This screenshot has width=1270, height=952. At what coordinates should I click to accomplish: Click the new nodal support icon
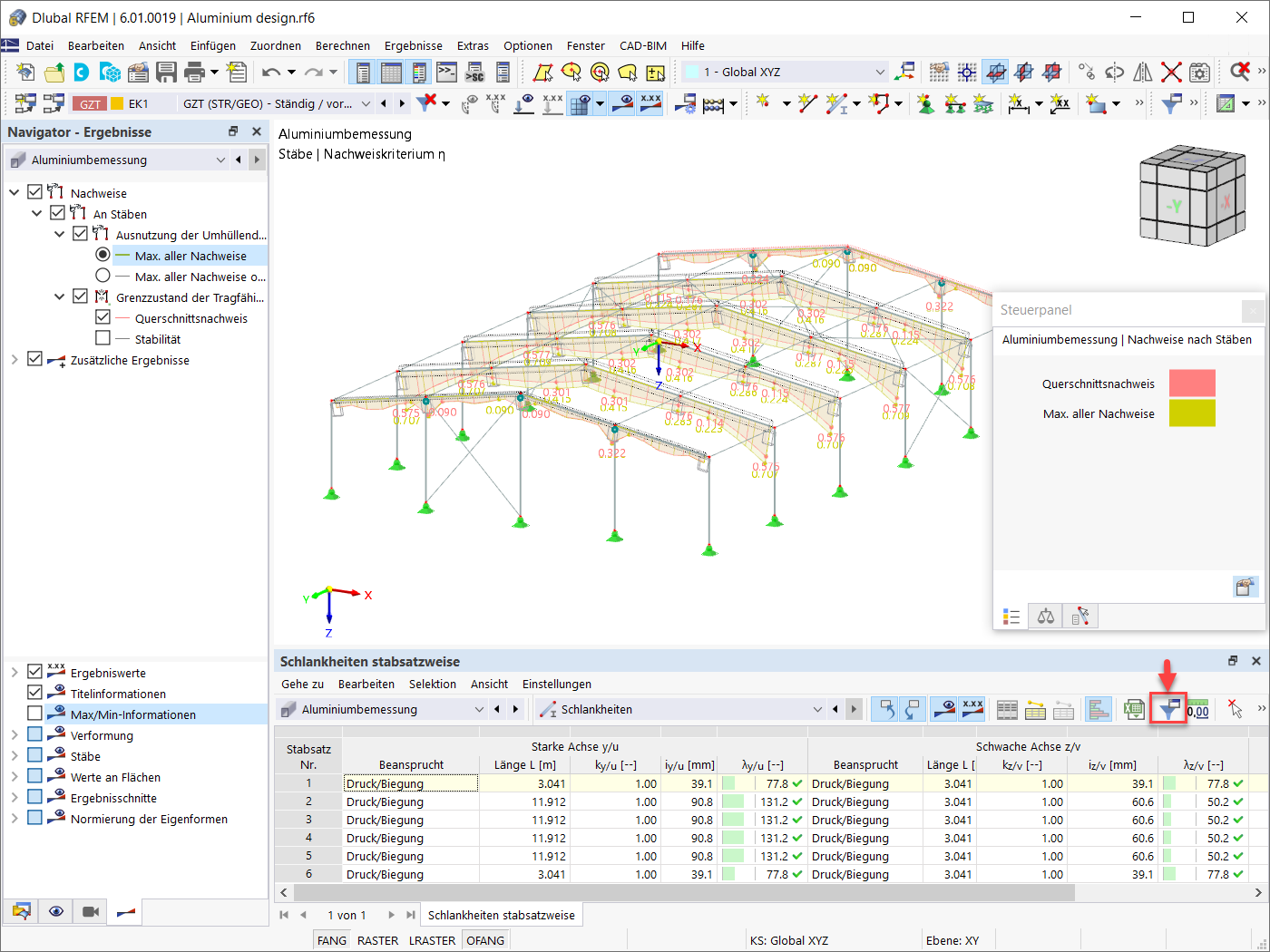(925, 103)
